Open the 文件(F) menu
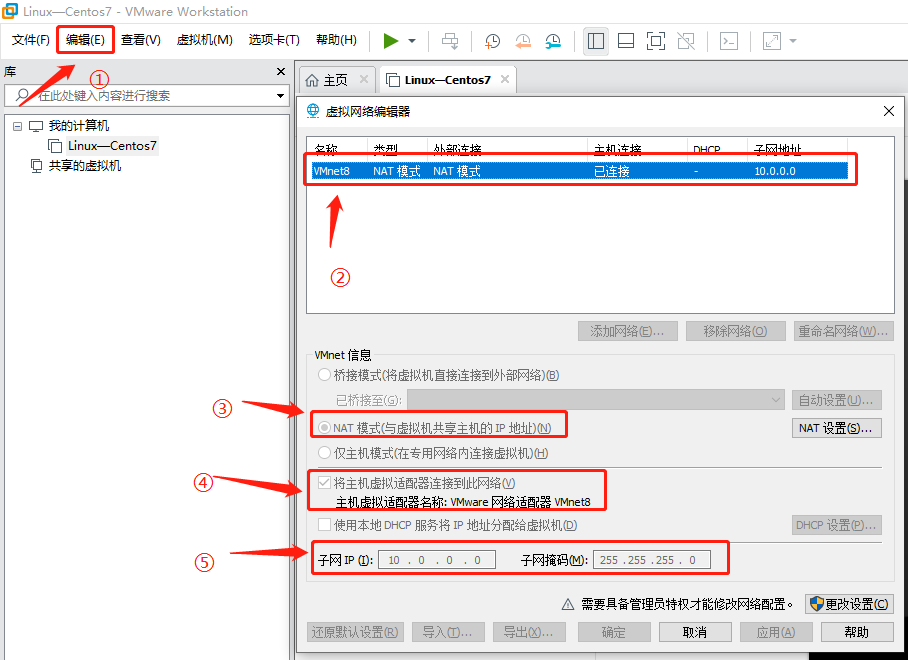 (x=31, y=40)
